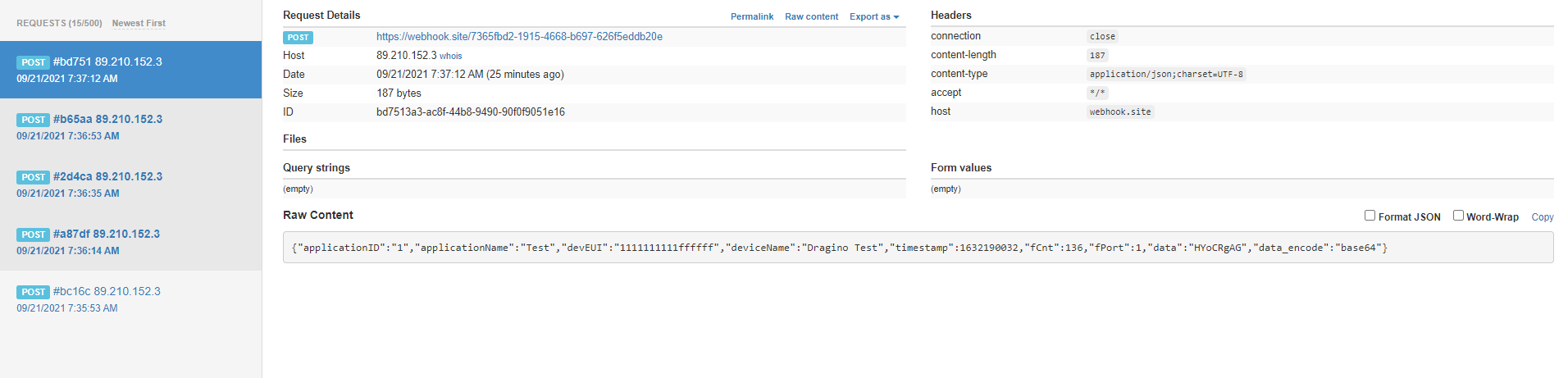1568x378 pixels.
Task: Click the content-type header value application/json
Action: [1166, 75]
